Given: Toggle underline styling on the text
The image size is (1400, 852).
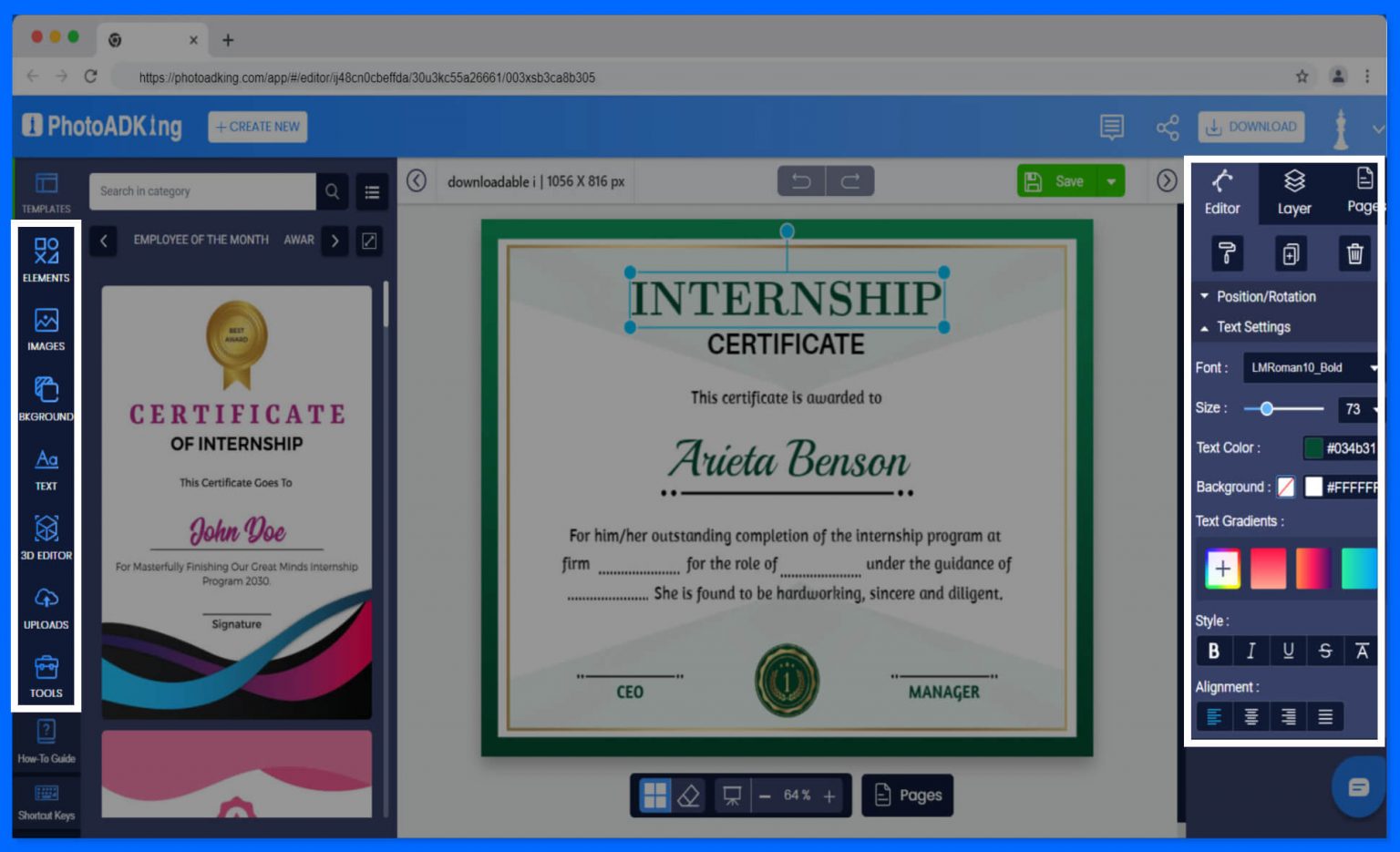Looking at the screenshot, I should pos(1288,651).
